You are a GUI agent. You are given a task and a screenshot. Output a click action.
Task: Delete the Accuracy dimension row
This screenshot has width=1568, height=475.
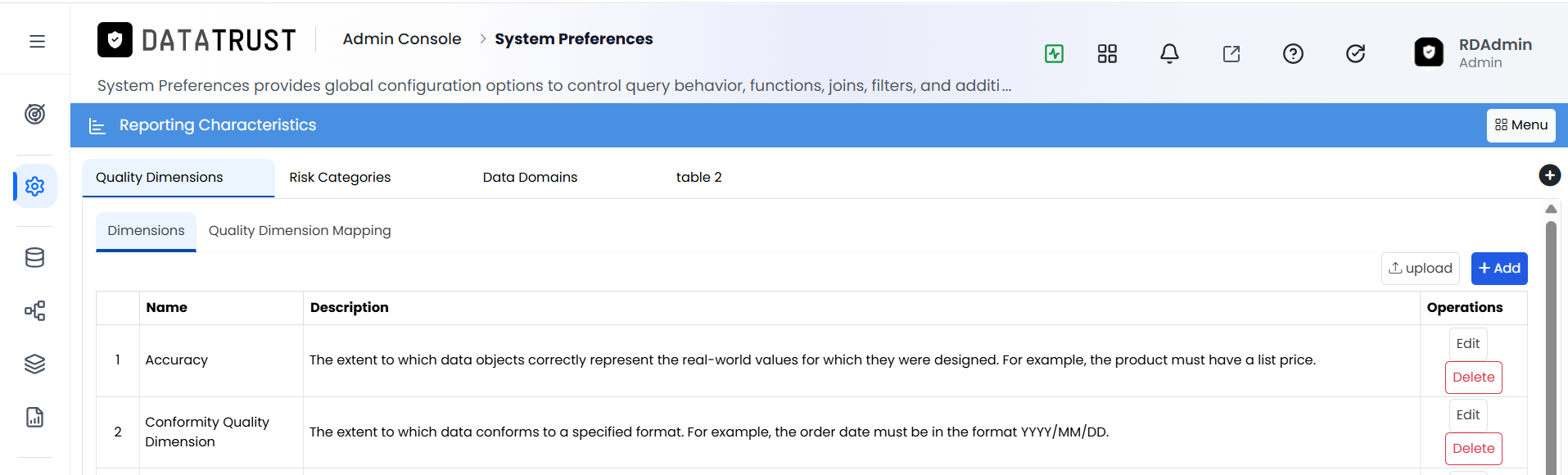coord(1473,378)
